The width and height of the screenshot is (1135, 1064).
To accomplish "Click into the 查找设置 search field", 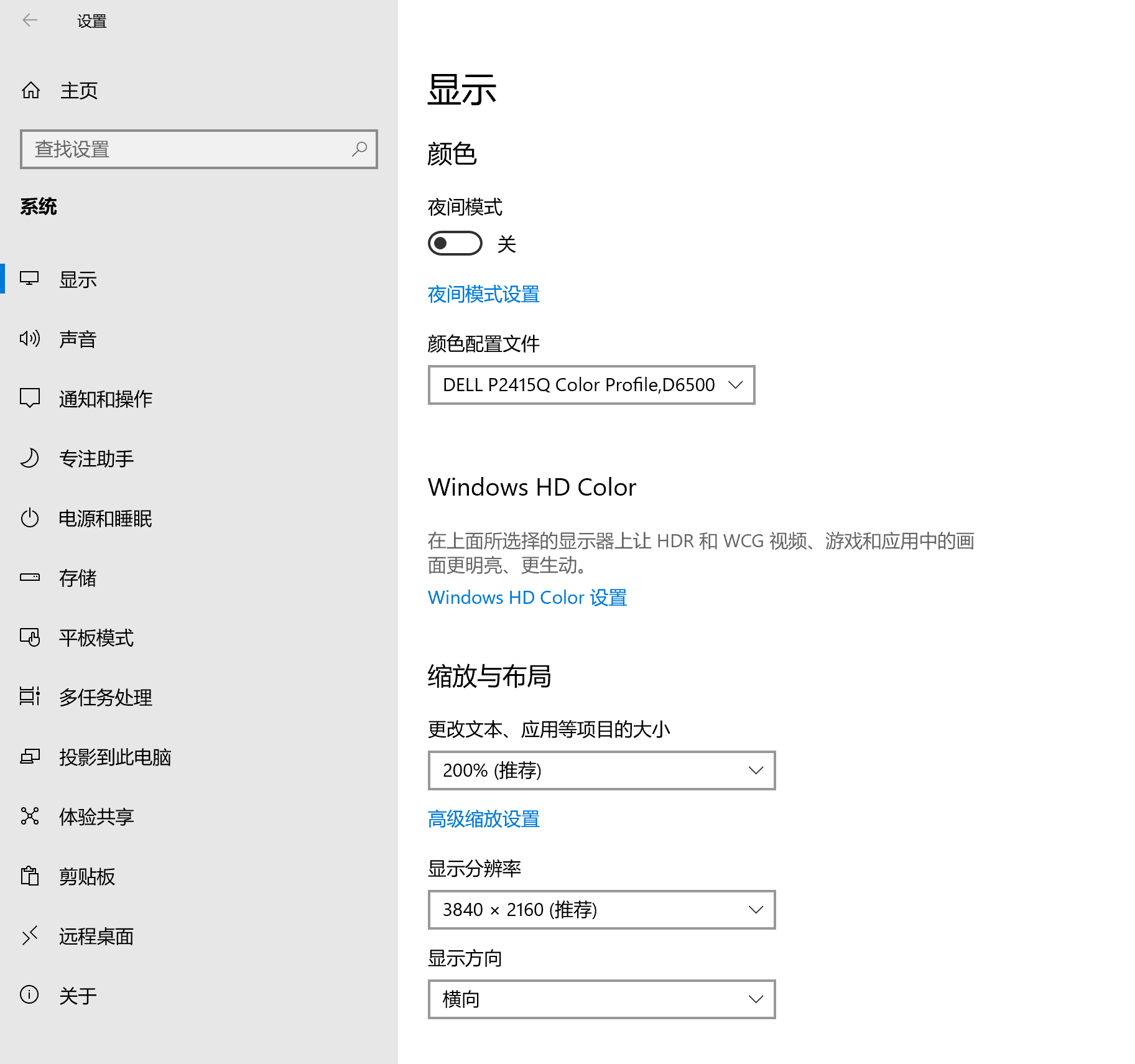I will pos(187,149).
